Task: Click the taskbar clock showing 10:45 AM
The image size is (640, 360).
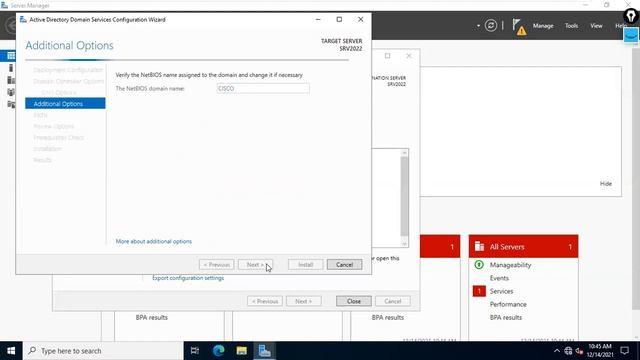Action: click(600, 351)
